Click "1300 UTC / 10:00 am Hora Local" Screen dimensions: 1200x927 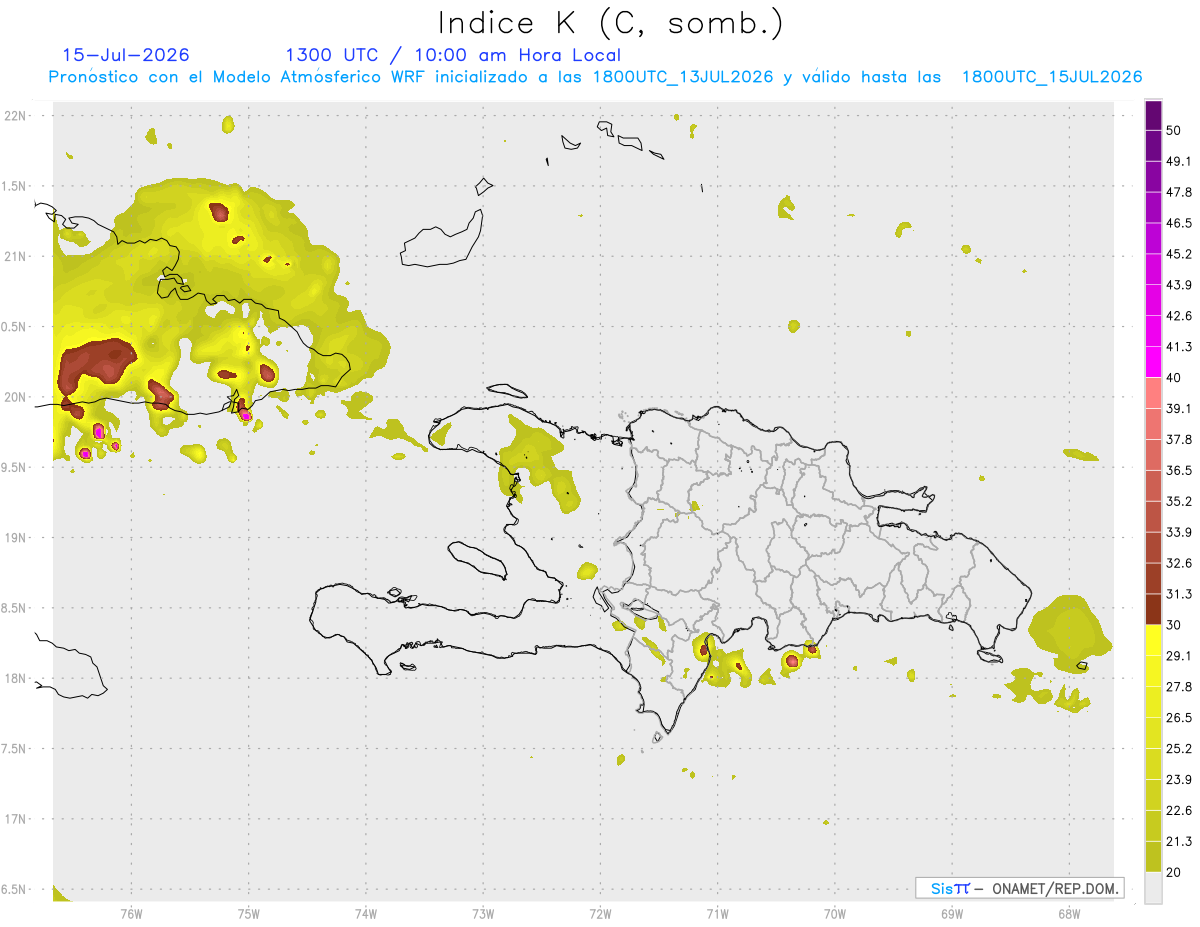click(x=453, y=55)
